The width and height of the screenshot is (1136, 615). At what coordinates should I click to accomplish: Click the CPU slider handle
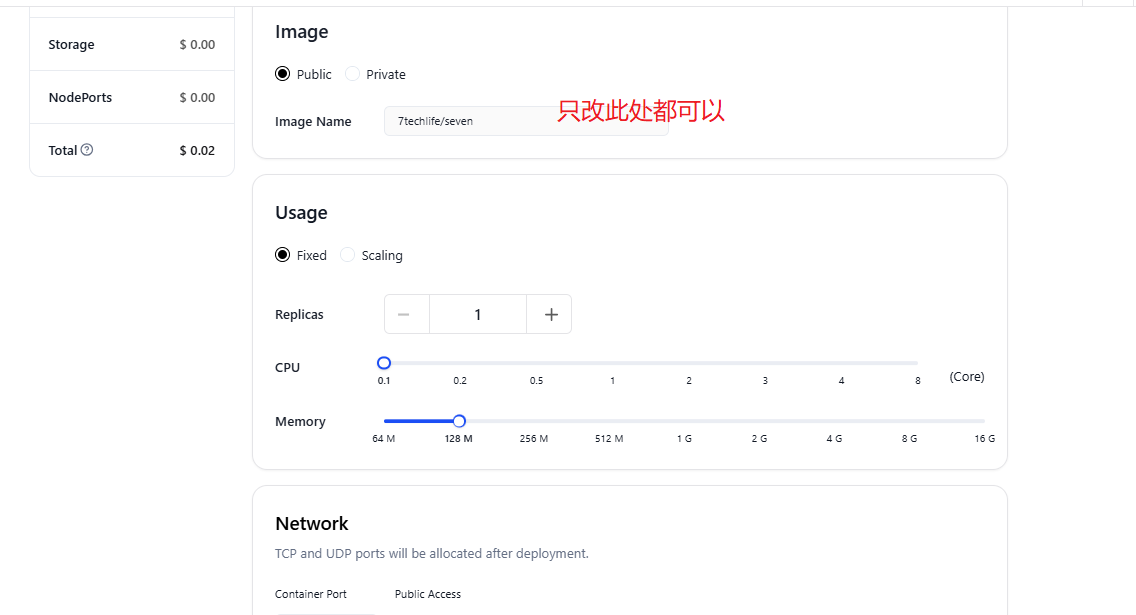pyautogui.click(x=384, y=363)
